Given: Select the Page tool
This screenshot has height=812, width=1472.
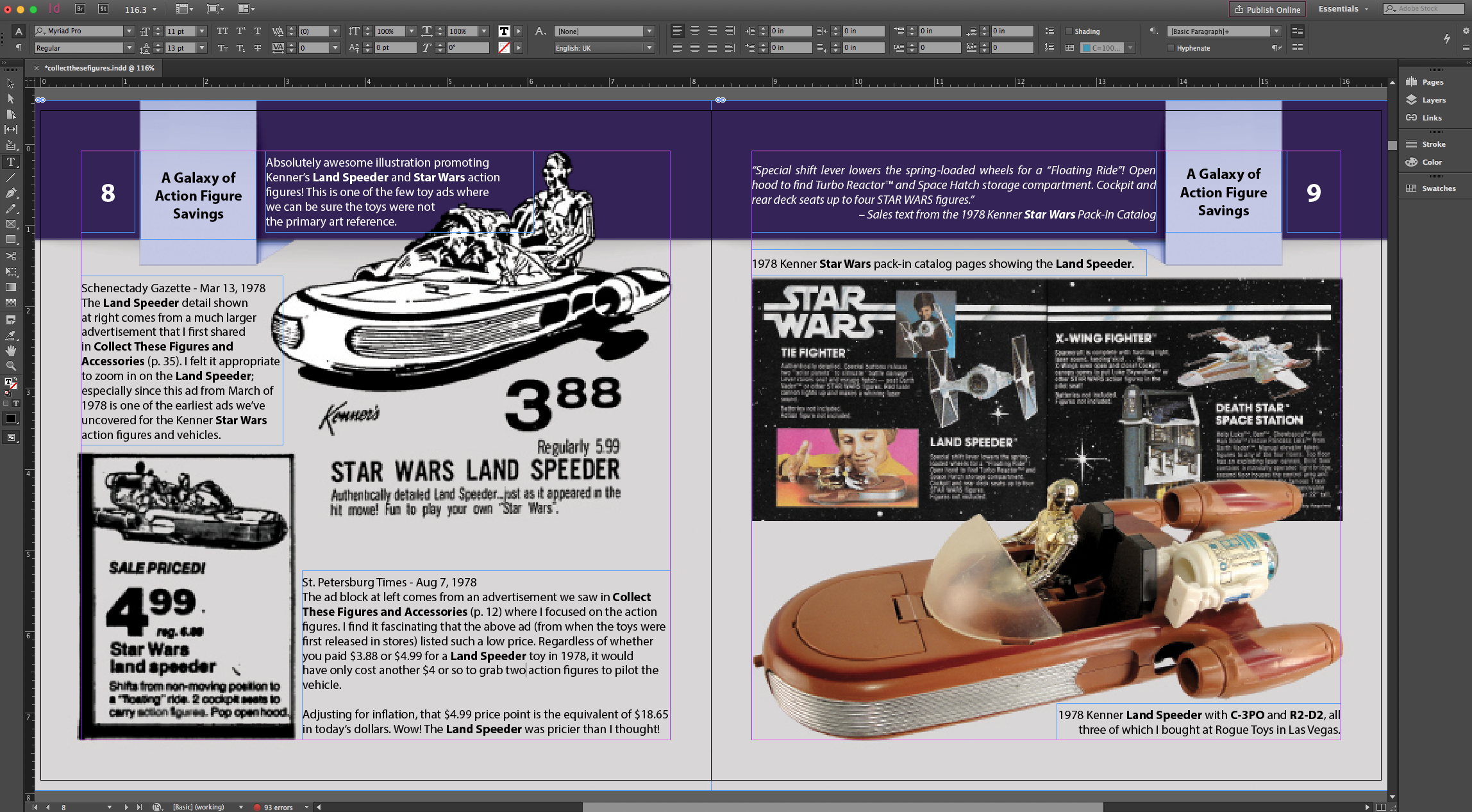Looking at the screenshot, I should coord(11,114).
